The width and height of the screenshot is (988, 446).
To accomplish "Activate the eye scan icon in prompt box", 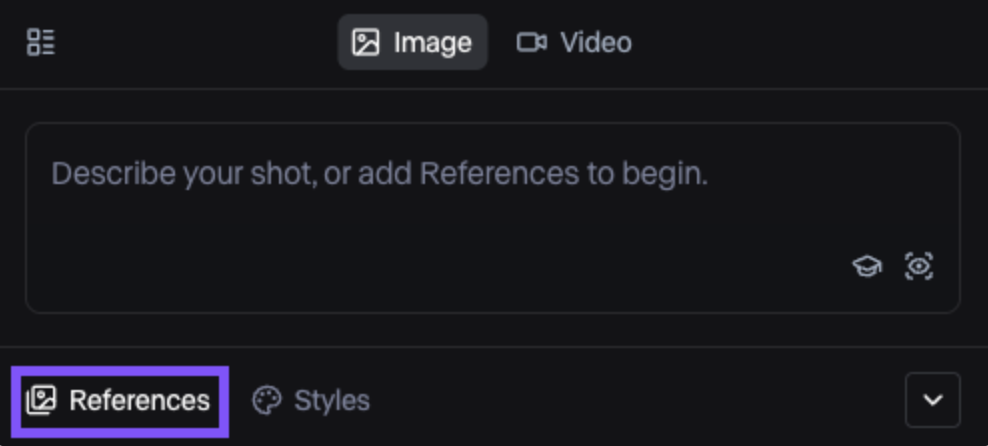I will [919, 266].
